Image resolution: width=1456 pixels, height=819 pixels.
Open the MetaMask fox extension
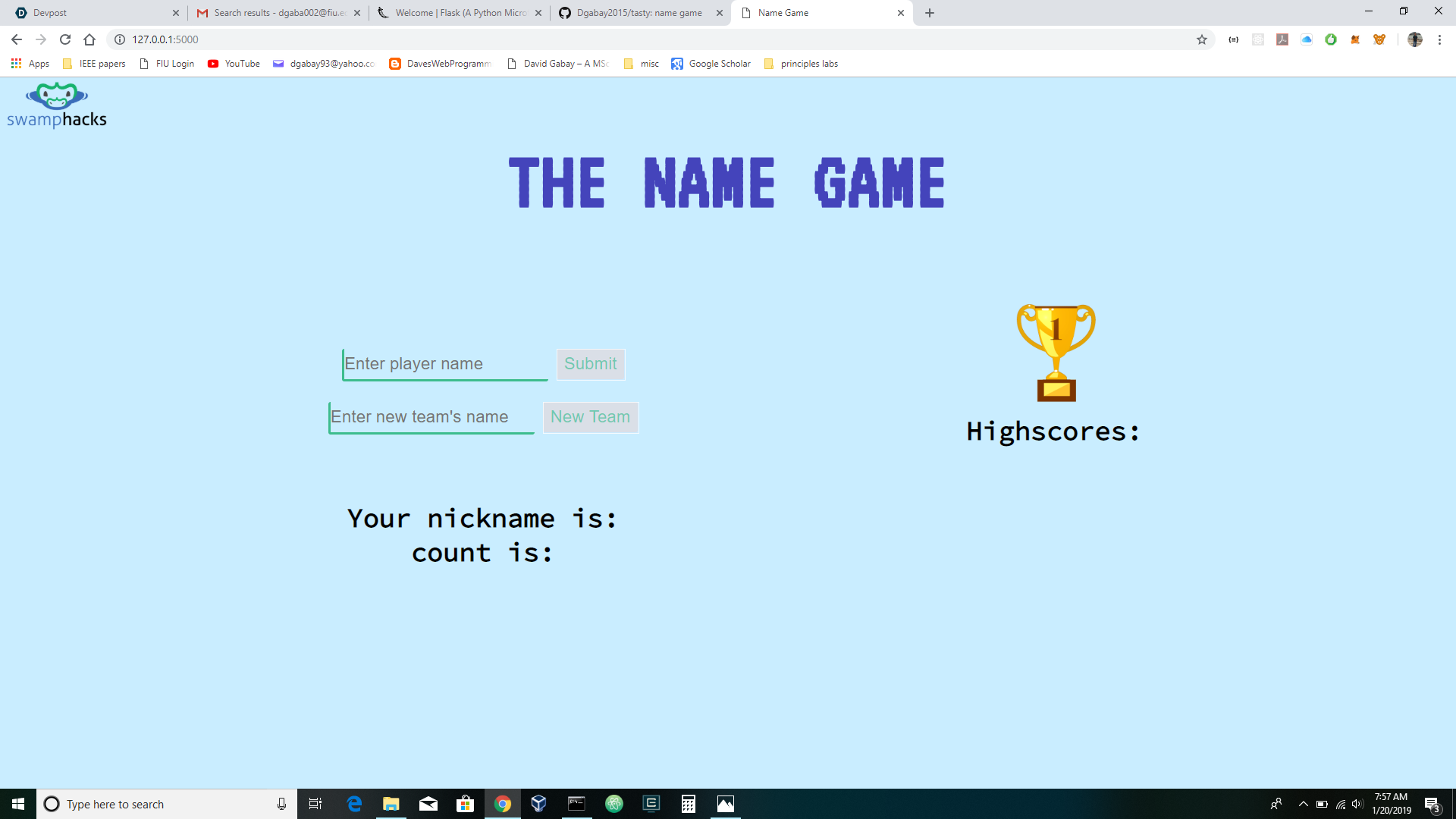click(x=1355, y=39)
